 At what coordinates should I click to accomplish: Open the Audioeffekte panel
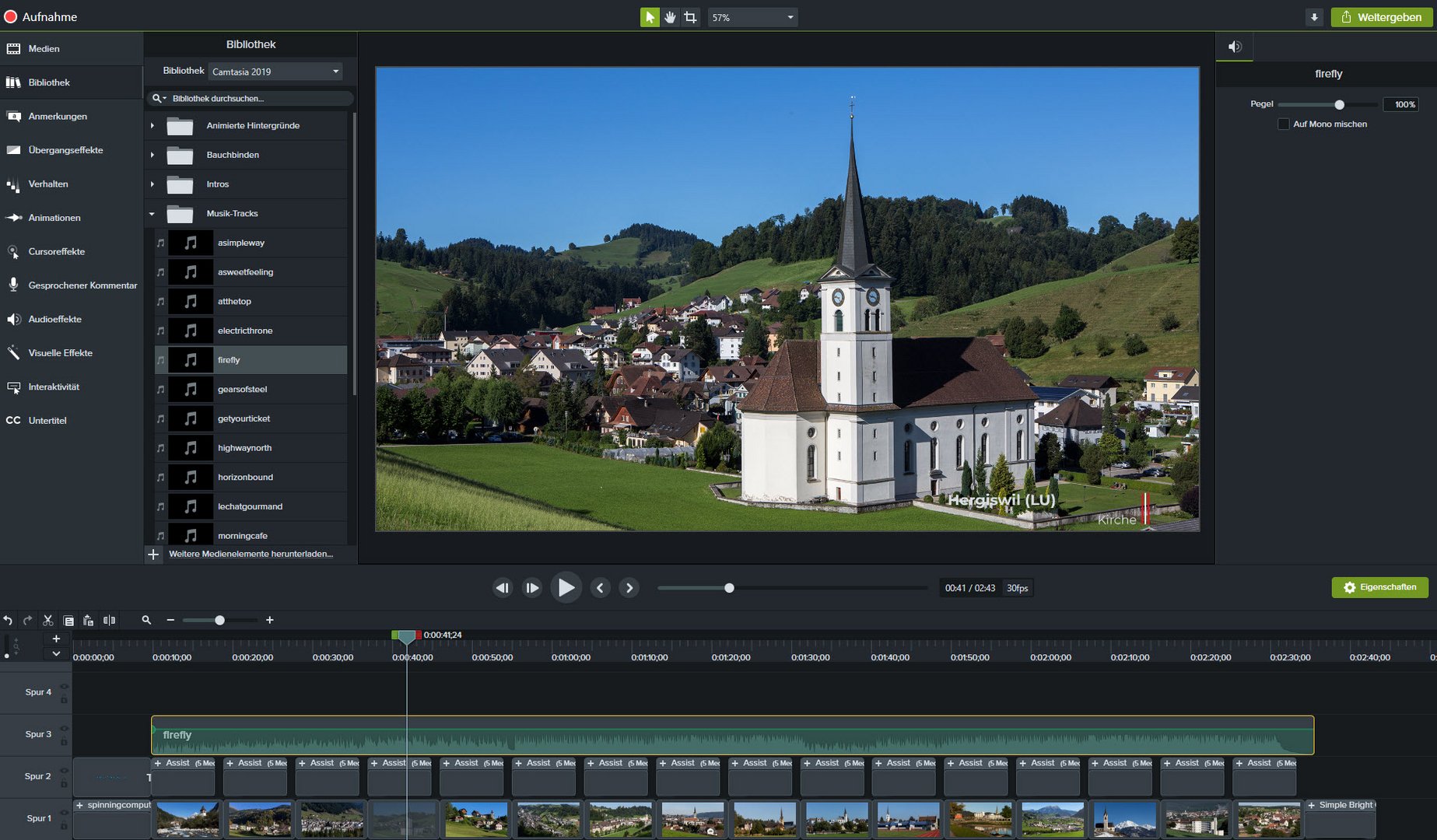click(71, 319)
